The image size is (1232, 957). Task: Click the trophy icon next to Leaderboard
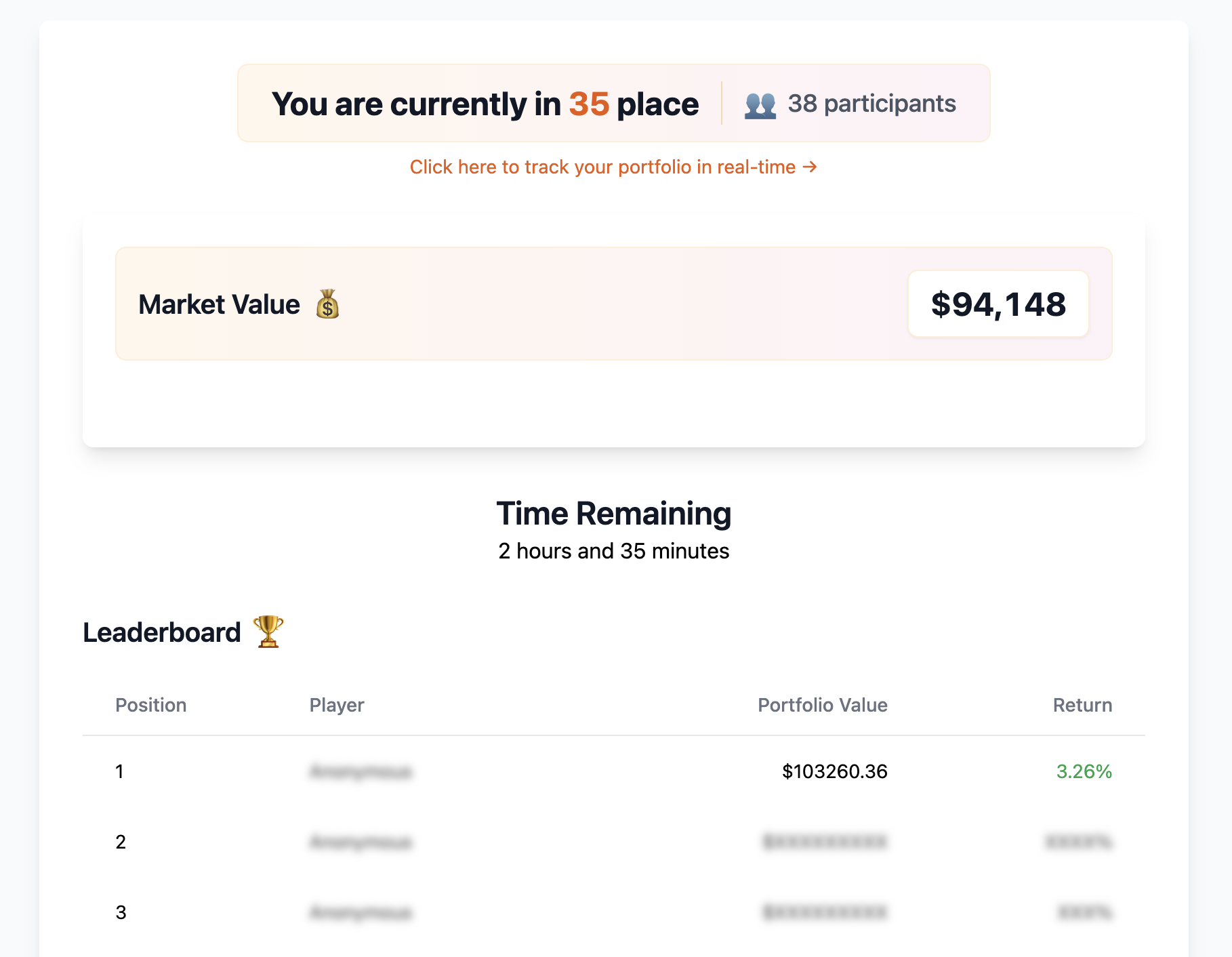coord(268,632)
